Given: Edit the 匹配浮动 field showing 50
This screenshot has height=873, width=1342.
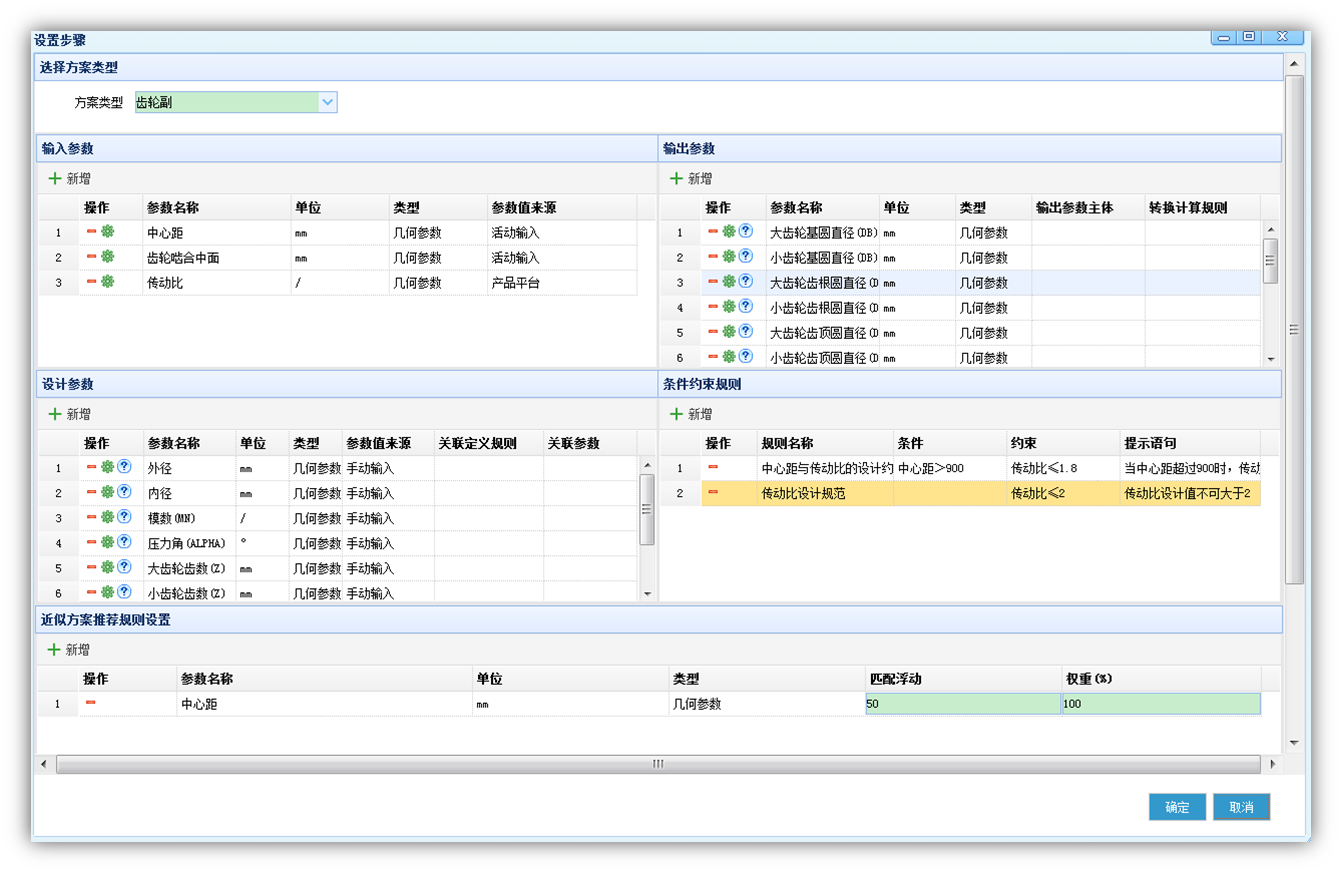Looking at the screenshot, I should [x=963, y=704].
